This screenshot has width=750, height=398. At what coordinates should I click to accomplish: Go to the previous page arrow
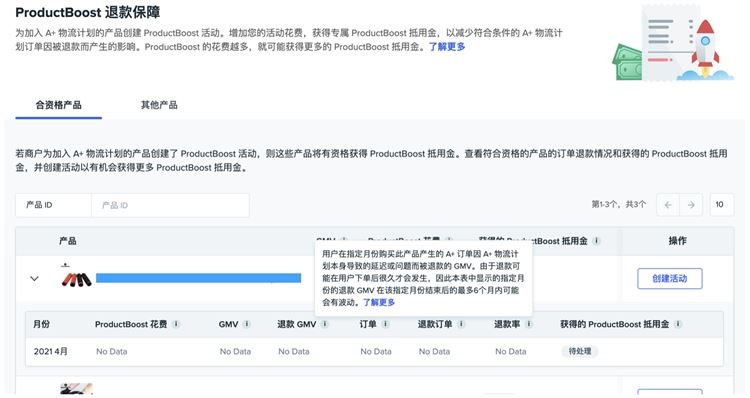(668, 205)
